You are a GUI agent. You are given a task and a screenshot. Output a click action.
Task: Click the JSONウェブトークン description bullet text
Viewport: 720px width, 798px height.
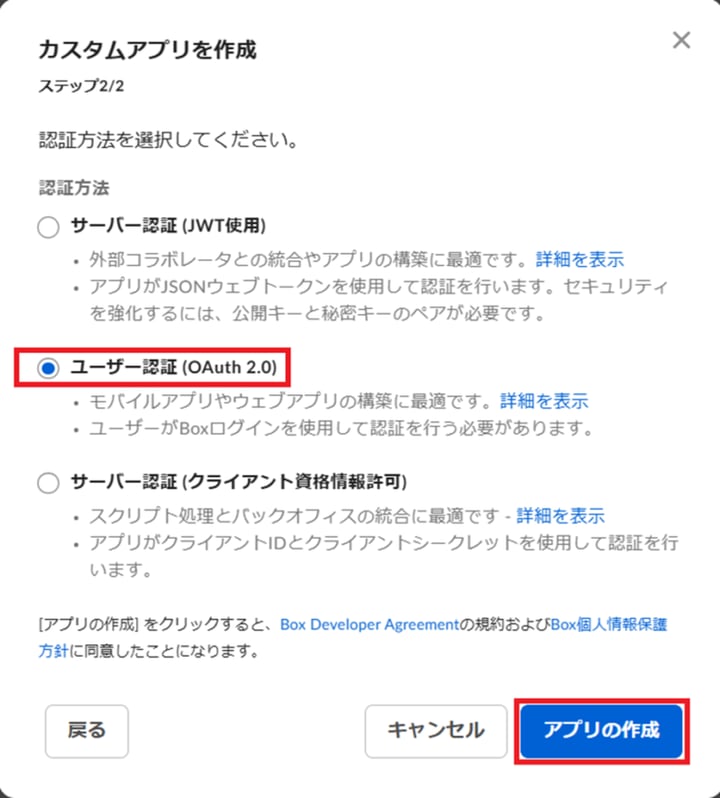pyautogui.click(x=378, y=300)
